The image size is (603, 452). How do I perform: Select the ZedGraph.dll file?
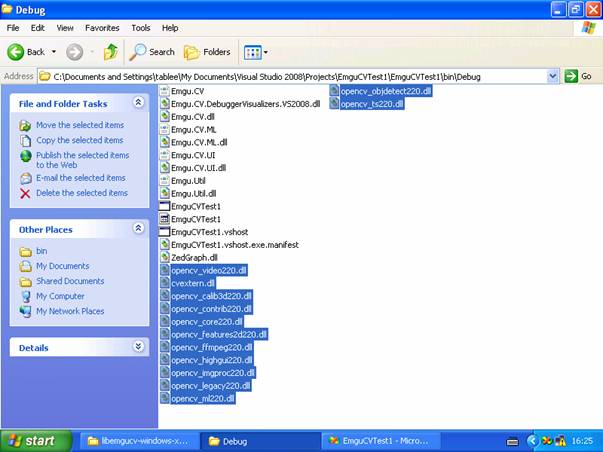click(x=193, y=257)
